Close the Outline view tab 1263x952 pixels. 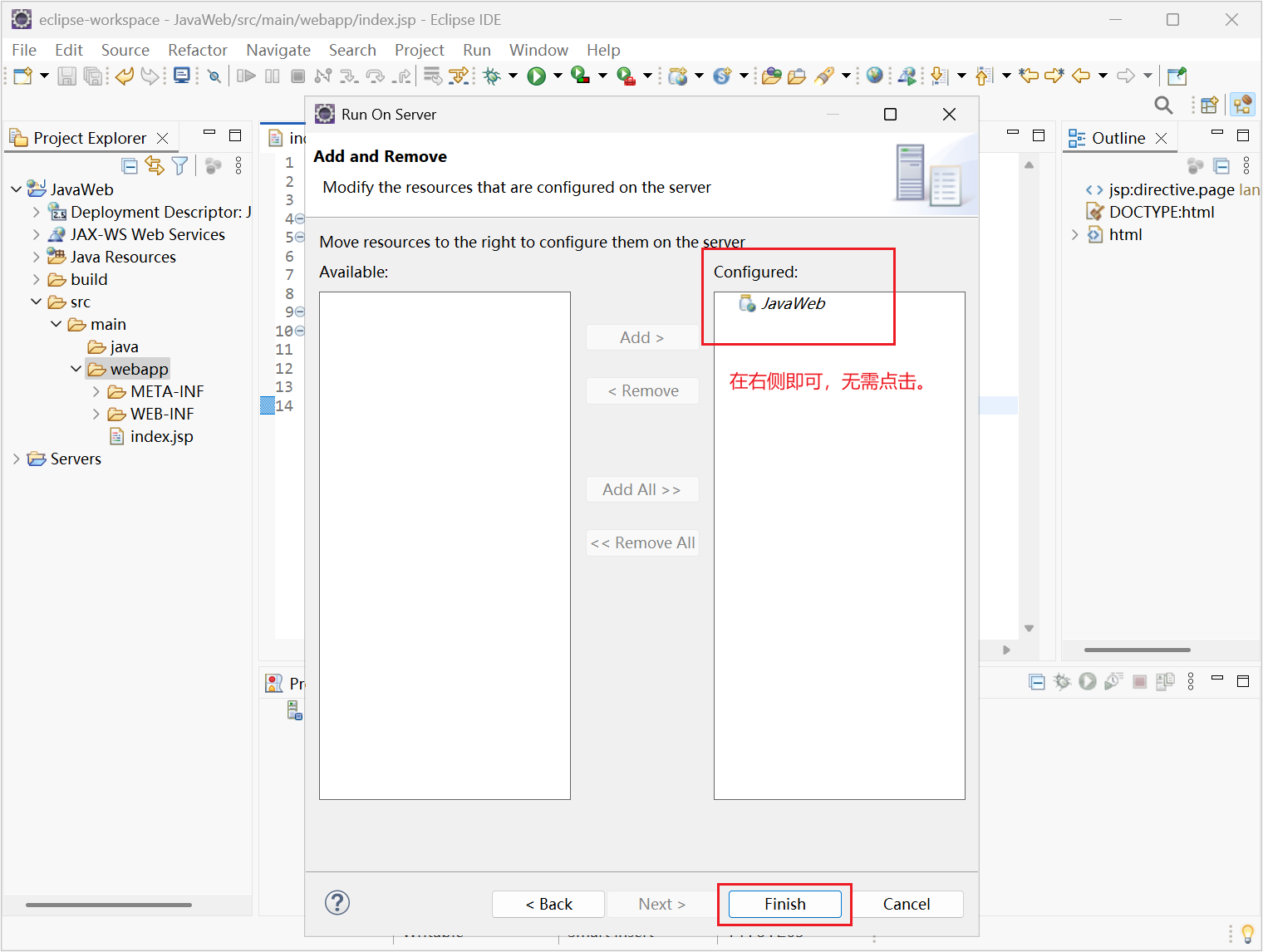(1162, 138)
